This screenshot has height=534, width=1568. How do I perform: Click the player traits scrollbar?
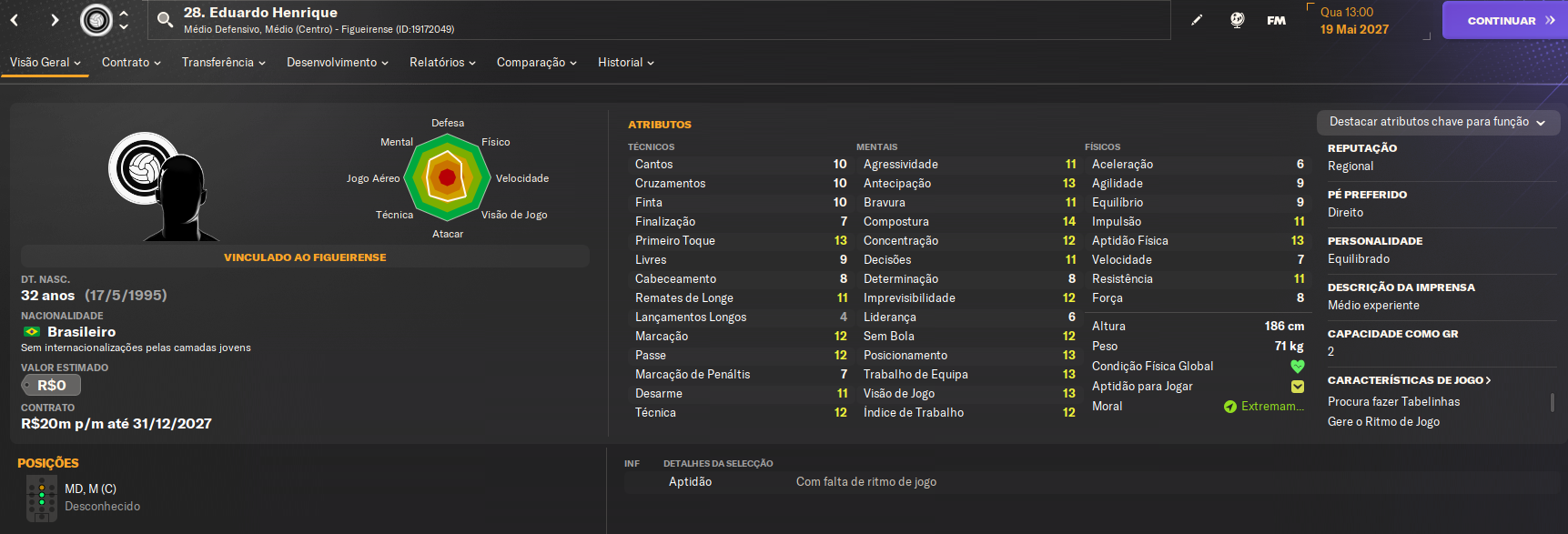pyautogui.click(x=1552, y=402)
